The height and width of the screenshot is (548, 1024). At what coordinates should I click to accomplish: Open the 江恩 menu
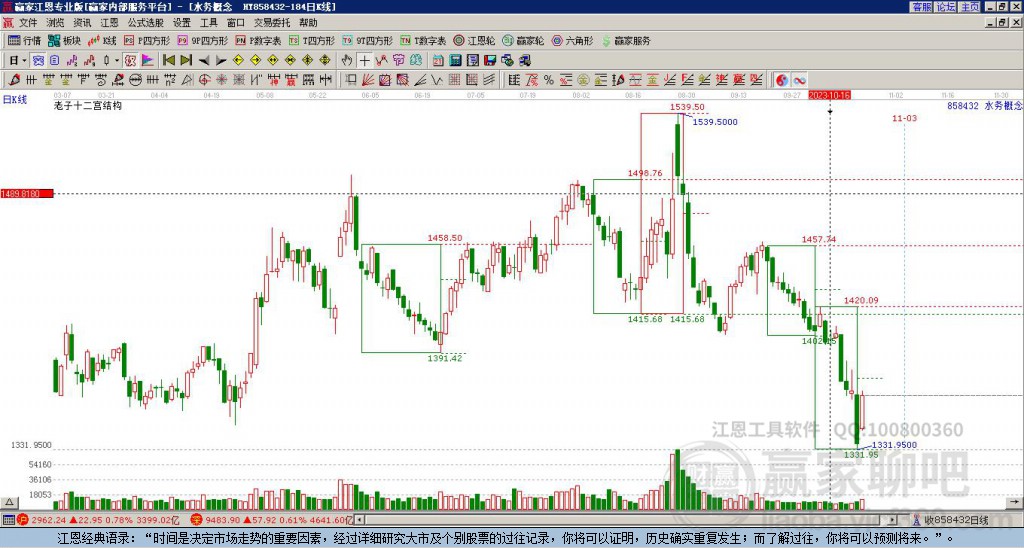click(x=109, y=23)
